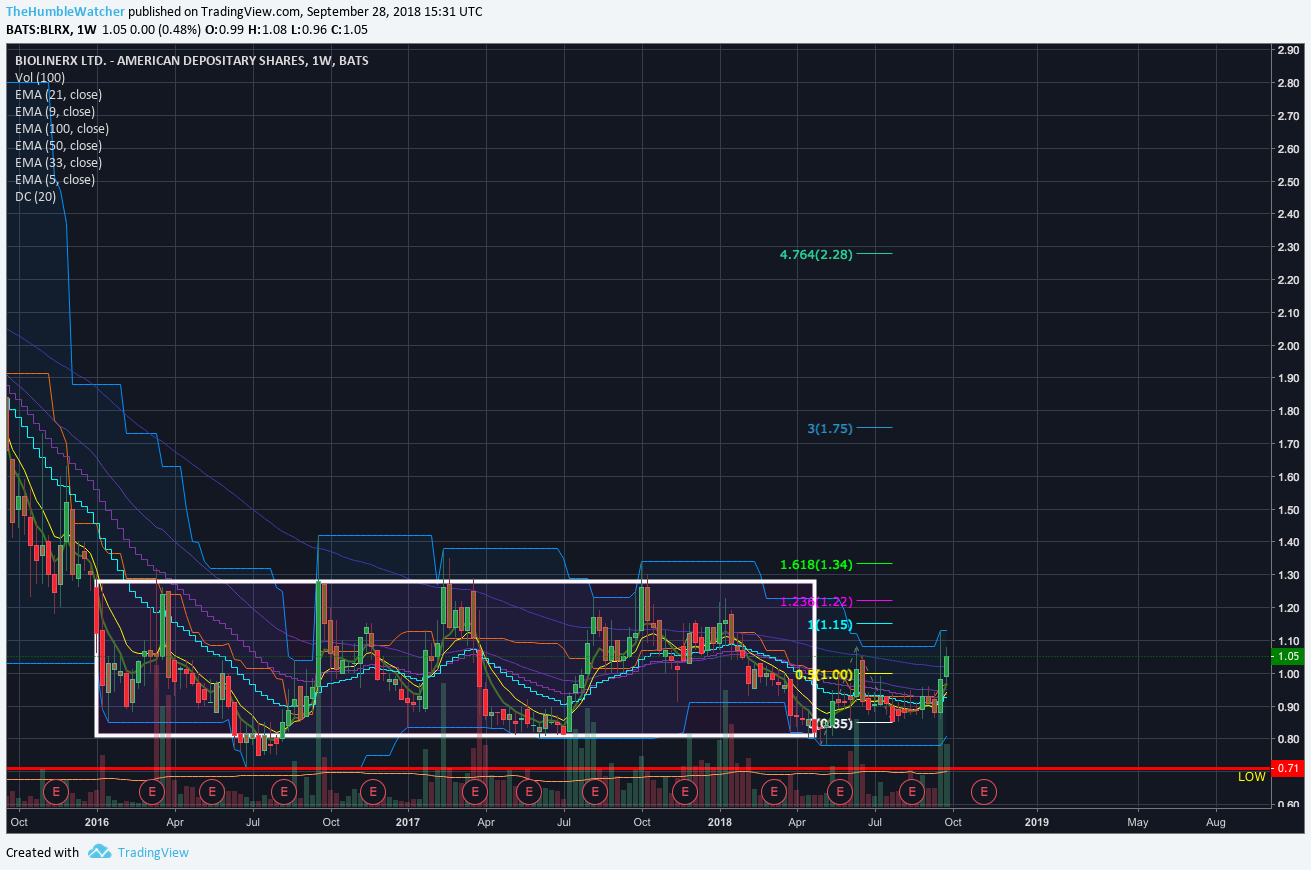
Task: Click the 3(1.75) Fibonacci level label
Action: click(829, 429)
